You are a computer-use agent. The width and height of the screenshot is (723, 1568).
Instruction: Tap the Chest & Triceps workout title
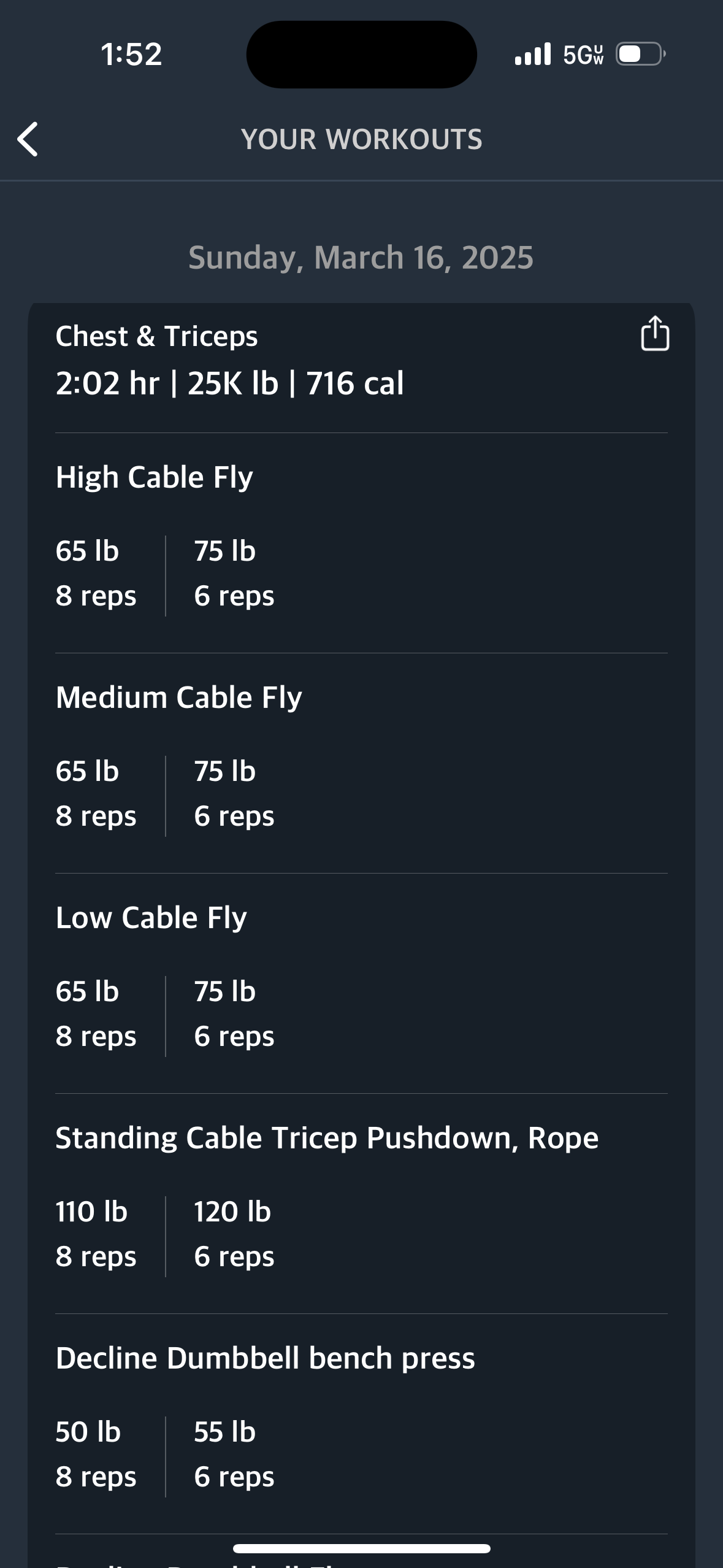[157, 336]
